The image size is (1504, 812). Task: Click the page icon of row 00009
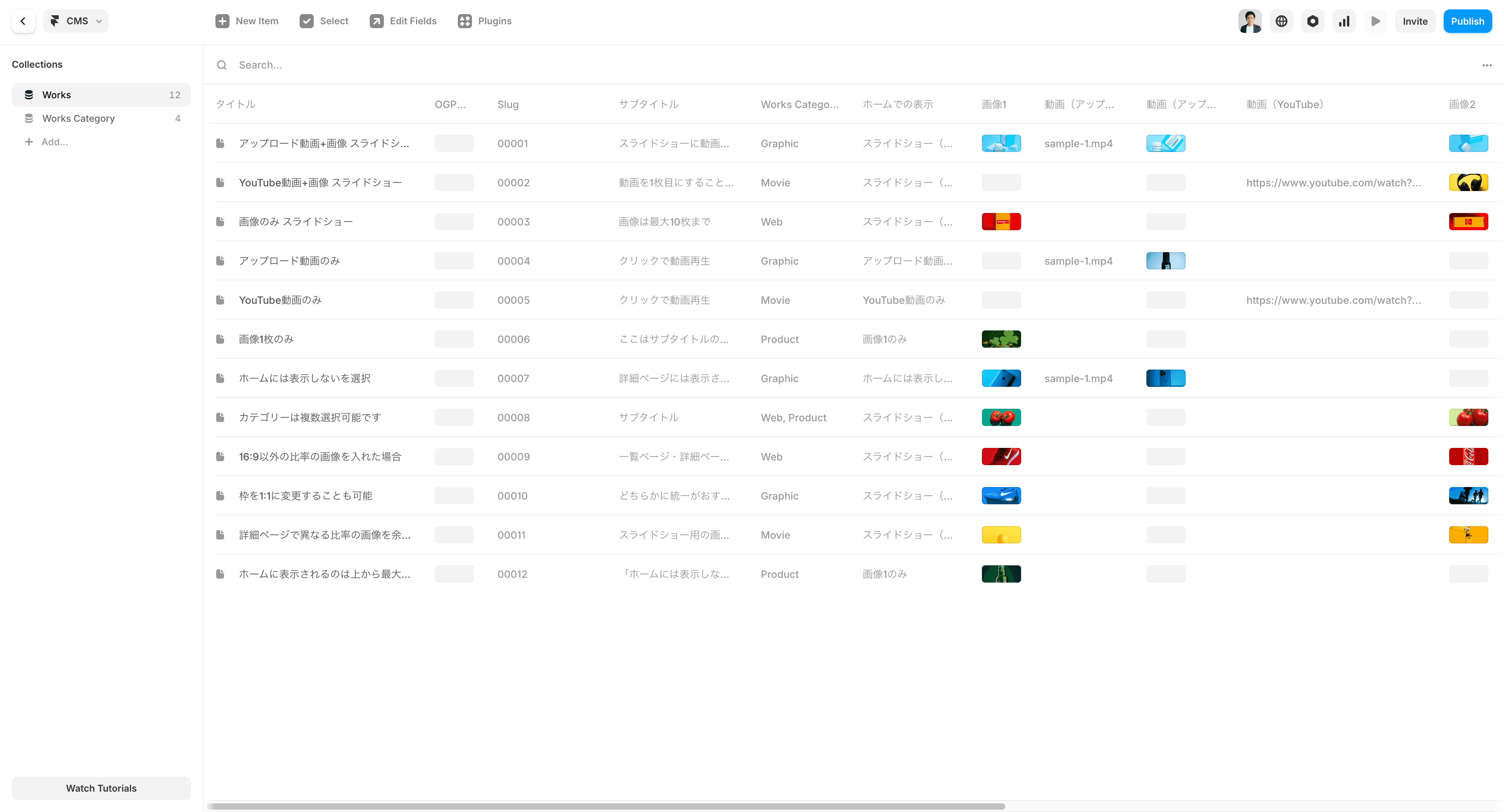[220, 456]
